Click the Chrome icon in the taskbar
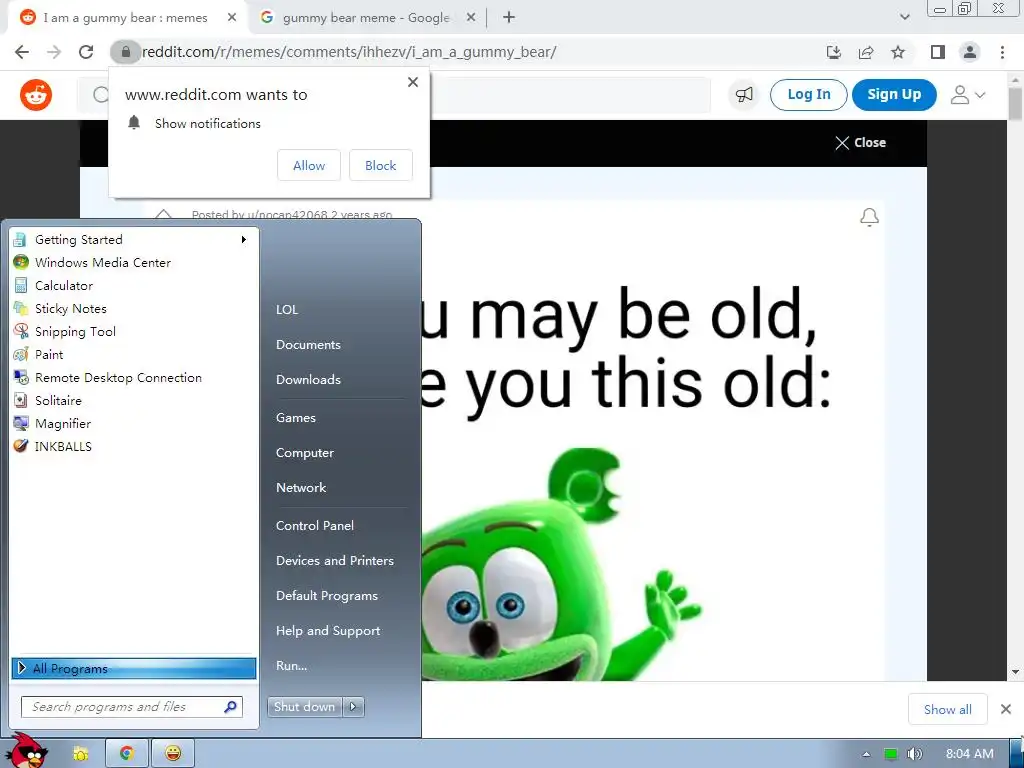Screen dimensions: 1024x768 coord(127,754)
